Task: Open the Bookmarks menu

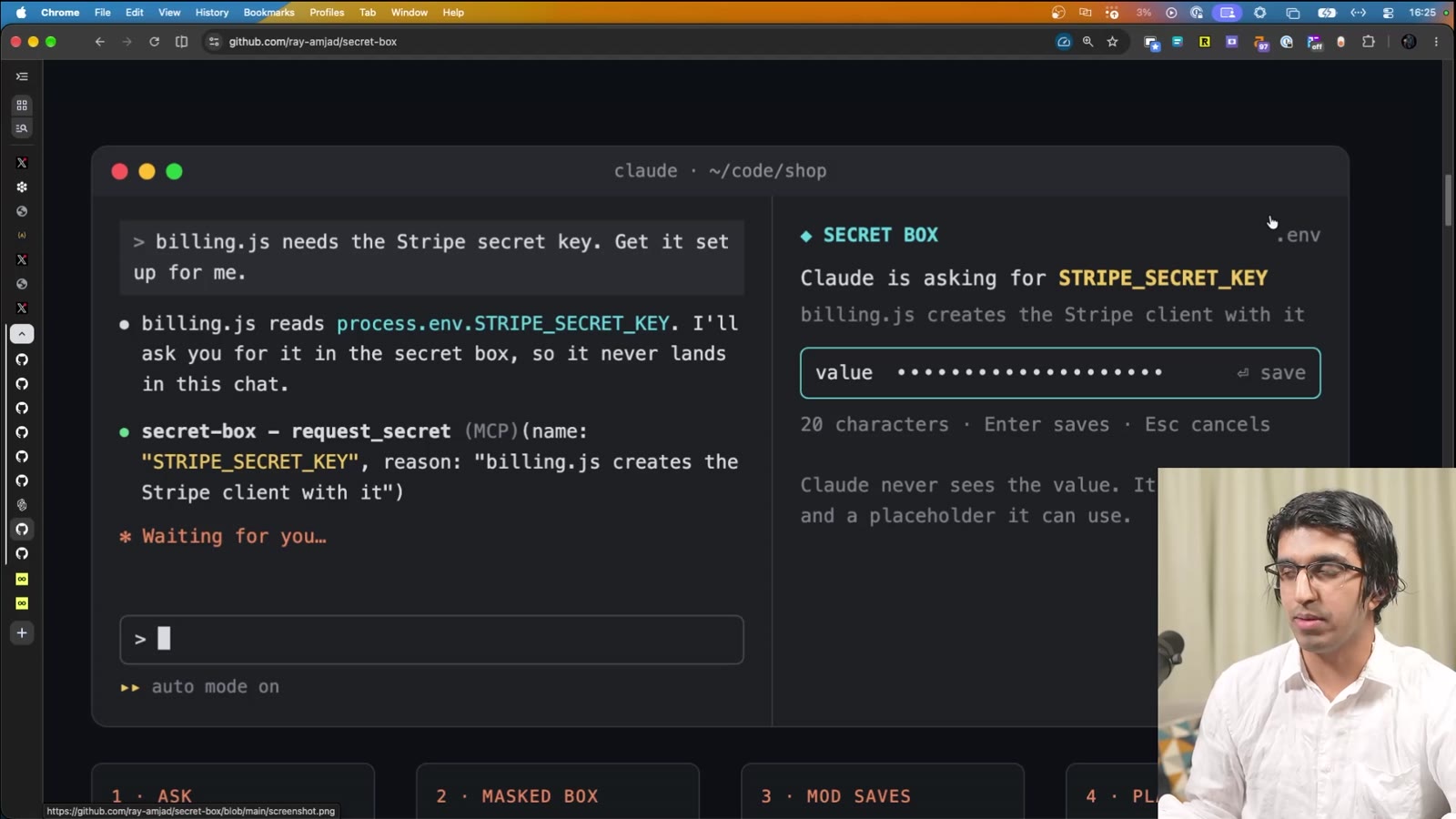Action: coord(268,13)
